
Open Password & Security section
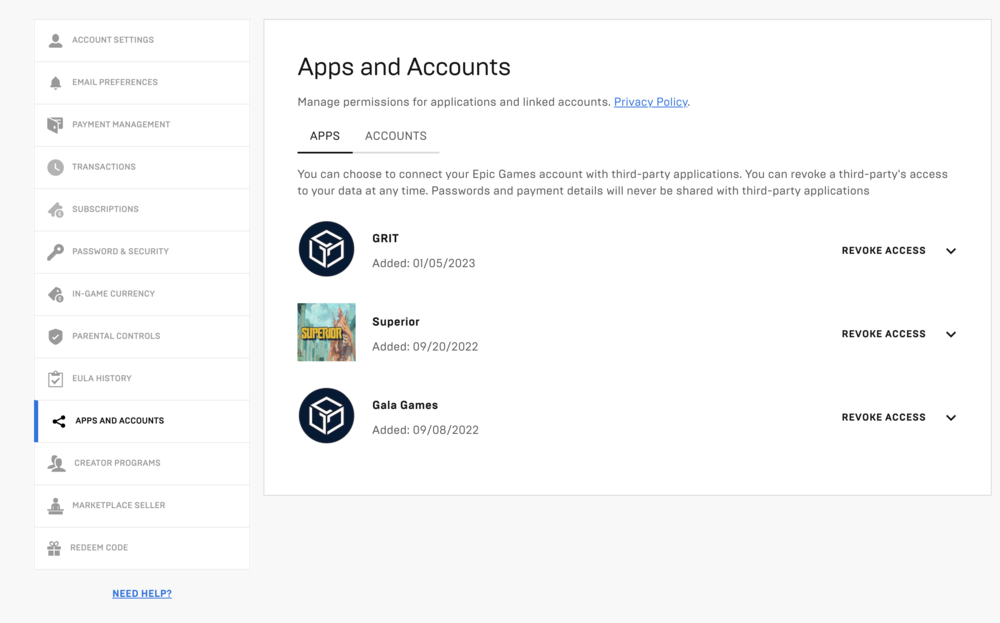pos(142,252)
